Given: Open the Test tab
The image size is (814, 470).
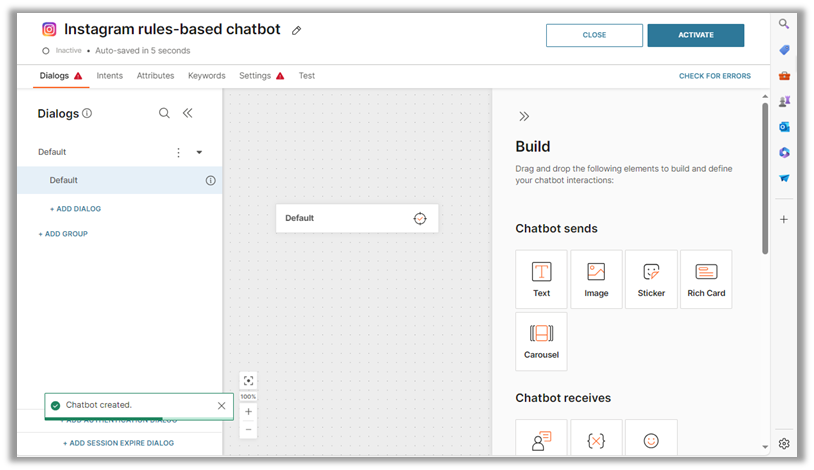Looking at the screenshot, I should (306, 76).
